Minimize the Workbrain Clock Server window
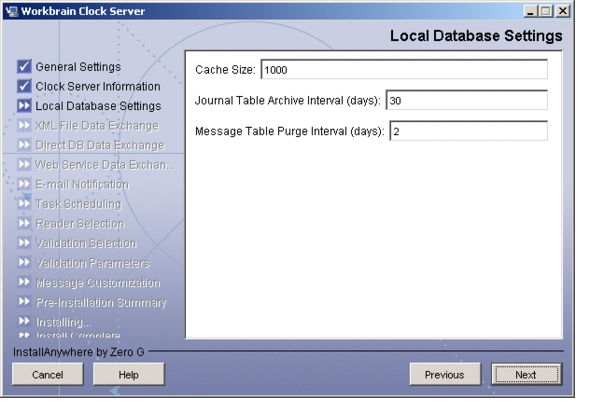Image resolution: width=591 pixels, height=415 pixels. click(530, 11)
